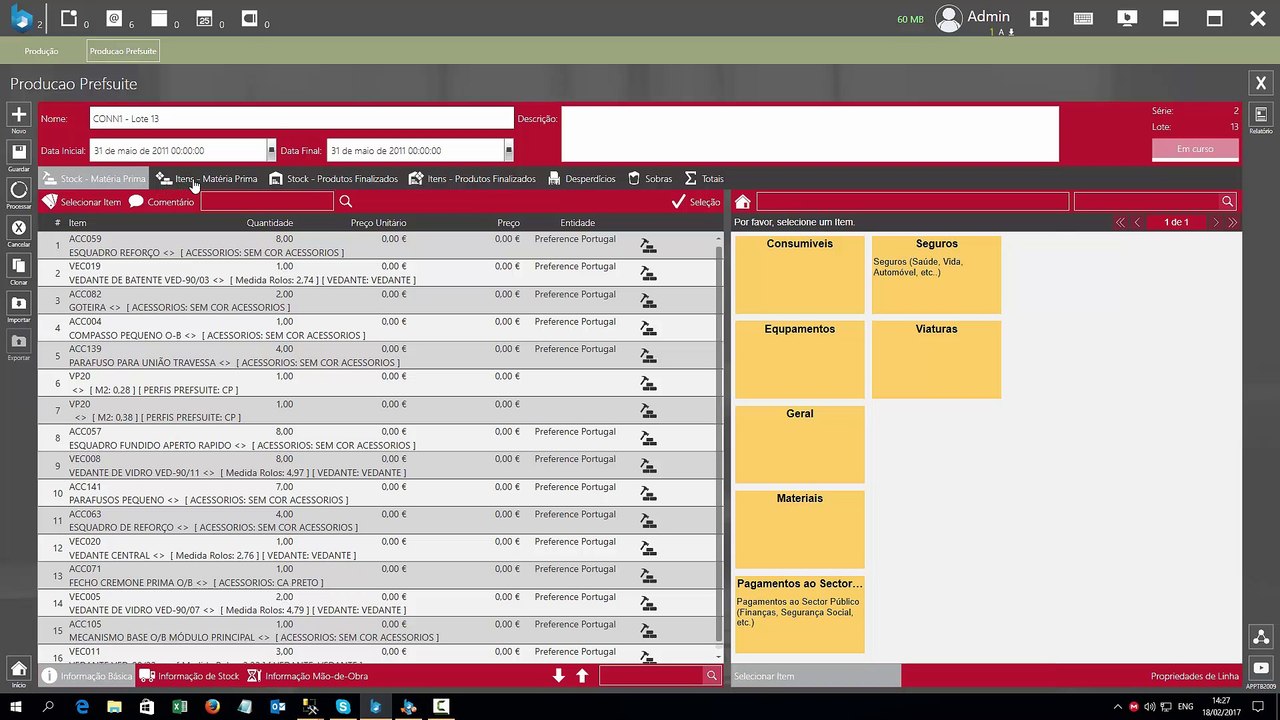1280x720 pixels.
Task: Open the Importar icon
Action: (18, 303)
